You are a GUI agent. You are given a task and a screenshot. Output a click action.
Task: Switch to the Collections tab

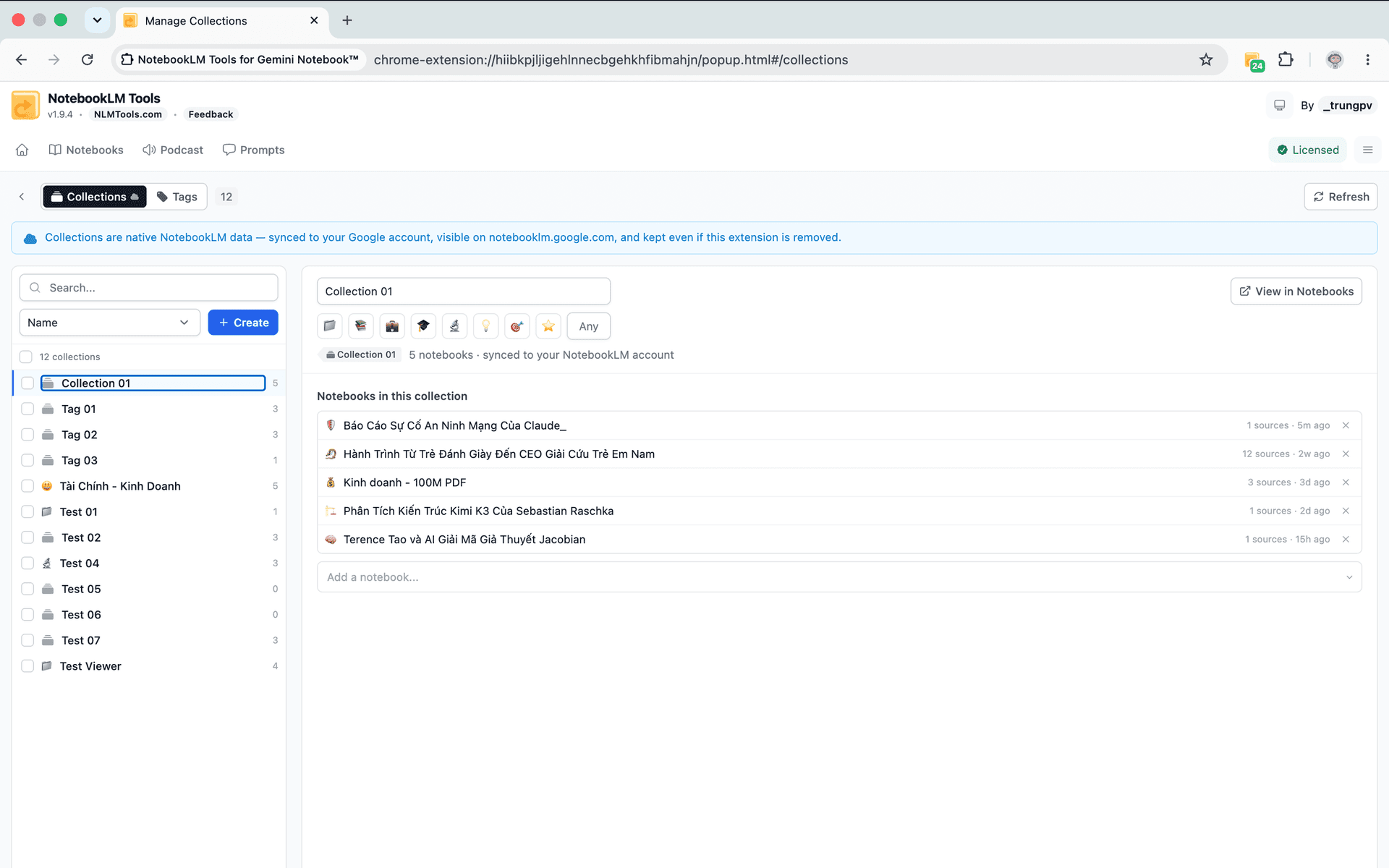pyautogui.click(x=95, y=197)
